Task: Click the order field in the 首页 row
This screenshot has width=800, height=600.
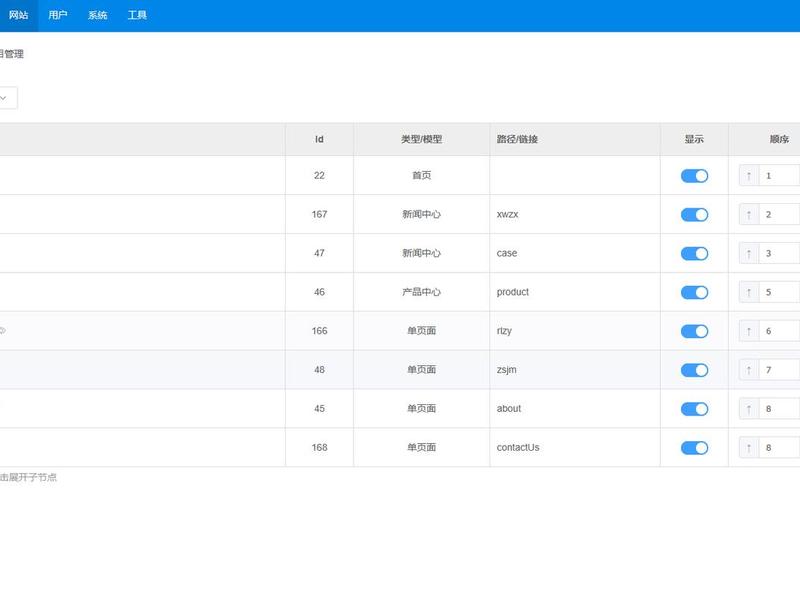Action: click(780, 176)
